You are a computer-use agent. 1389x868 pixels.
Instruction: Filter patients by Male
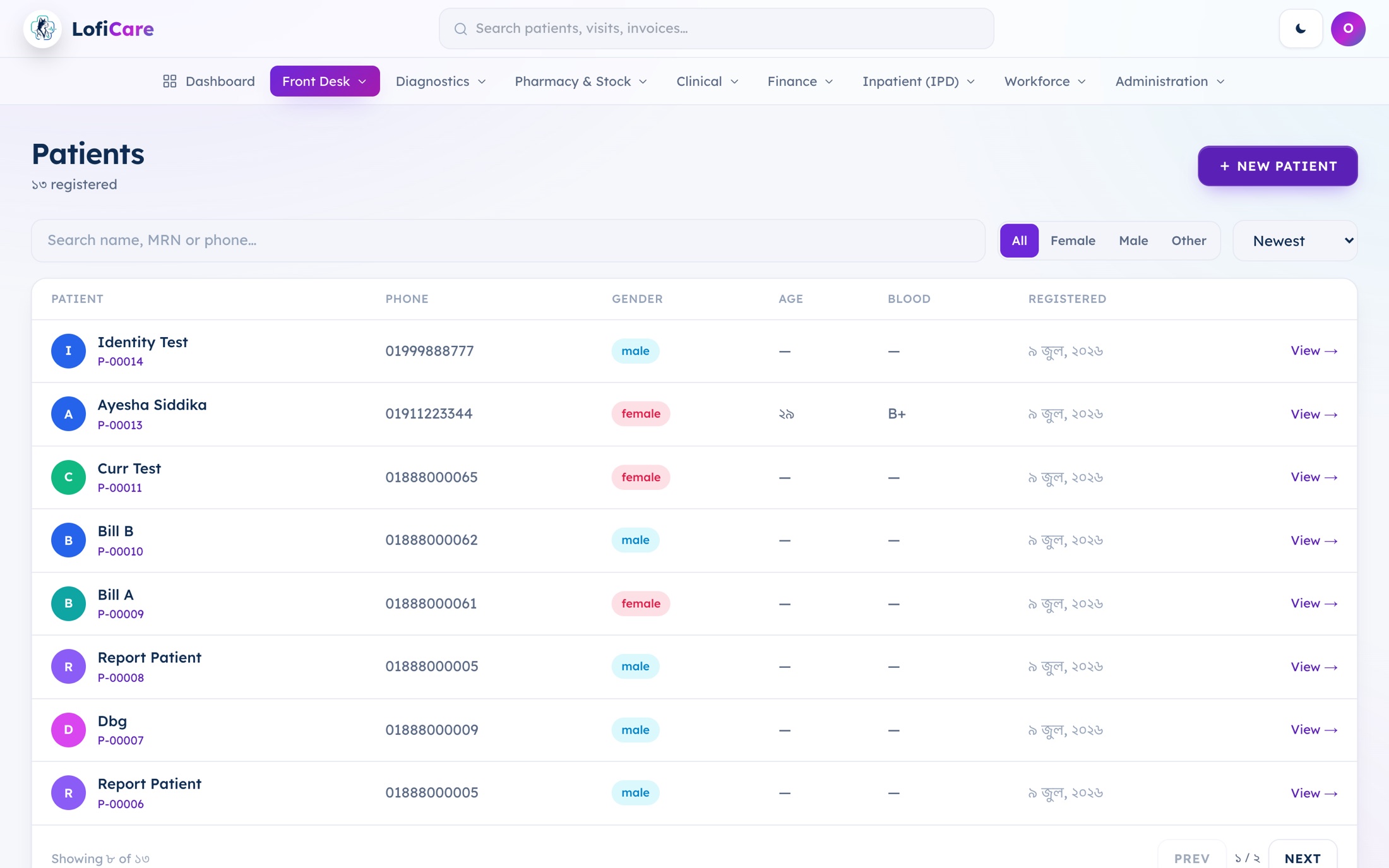click(x=1133, y=241)
